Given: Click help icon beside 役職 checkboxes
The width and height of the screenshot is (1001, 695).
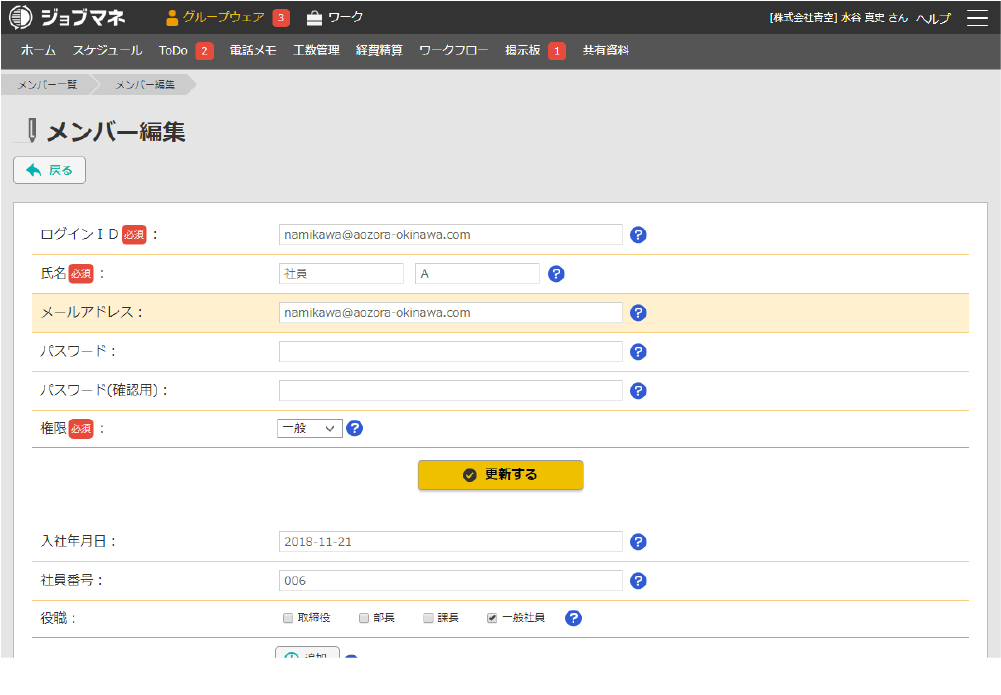Looking at the screenshot, I should tap(573, 618).
